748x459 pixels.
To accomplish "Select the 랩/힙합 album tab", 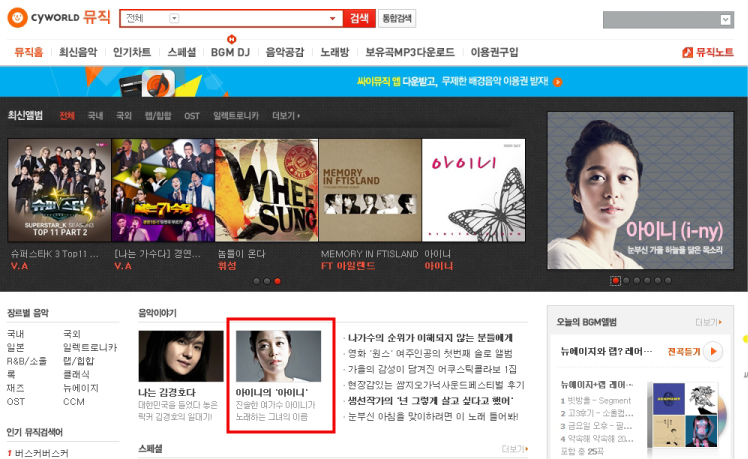I will (158, 115).
